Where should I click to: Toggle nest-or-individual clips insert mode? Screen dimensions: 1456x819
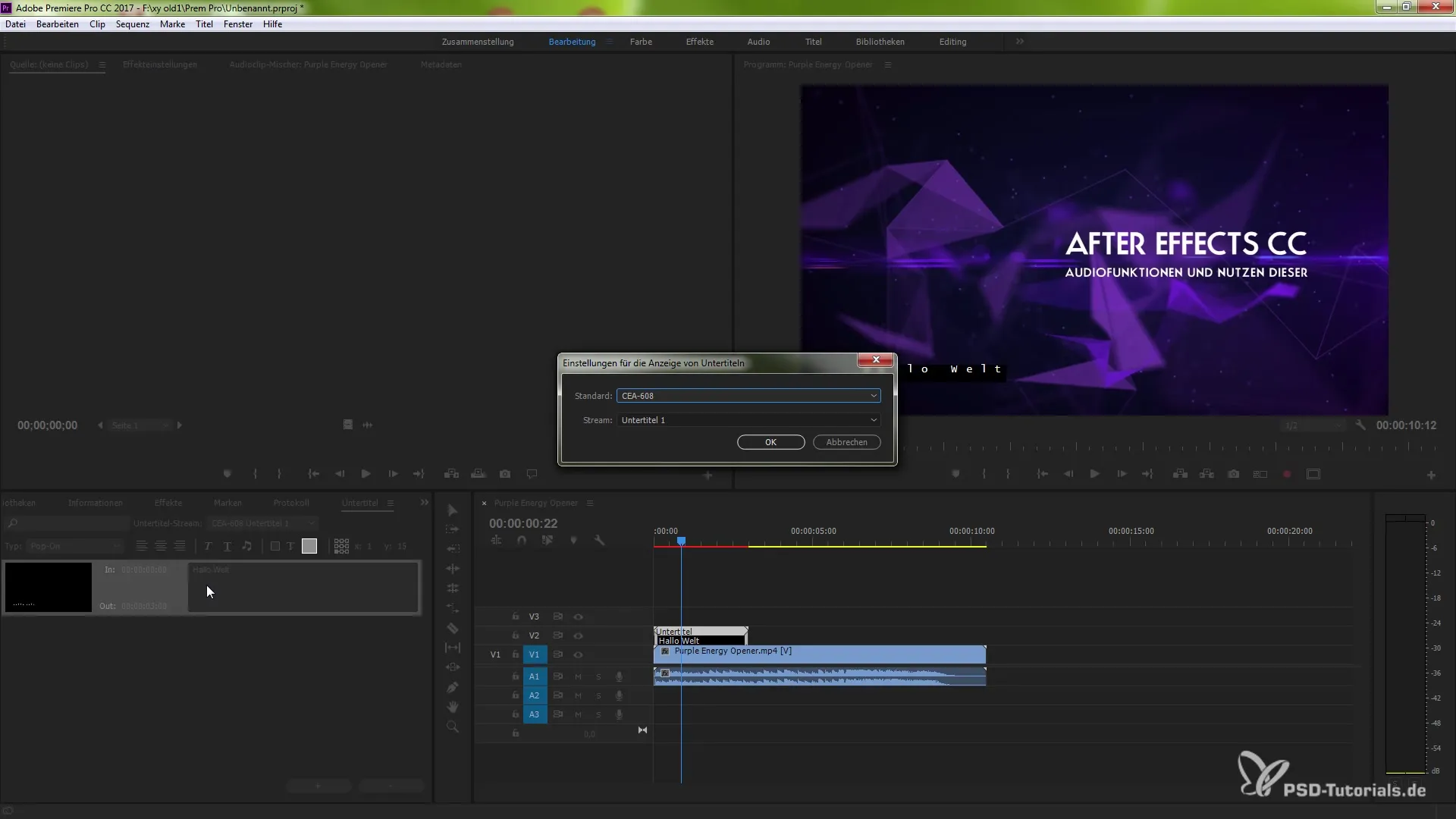point(496,541)
